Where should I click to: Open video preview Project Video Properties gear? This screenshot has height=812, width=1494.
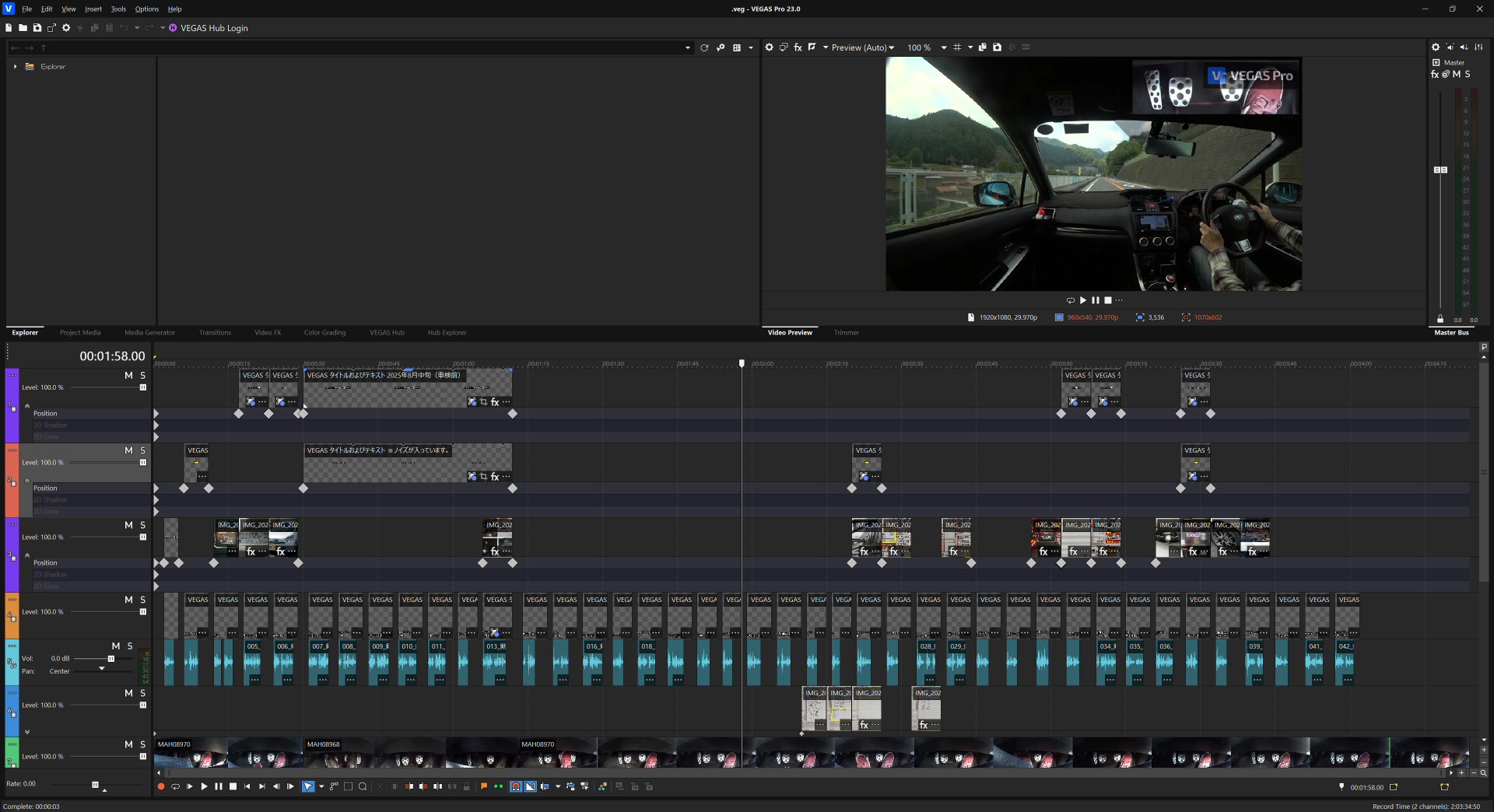(x=769, y=47)
